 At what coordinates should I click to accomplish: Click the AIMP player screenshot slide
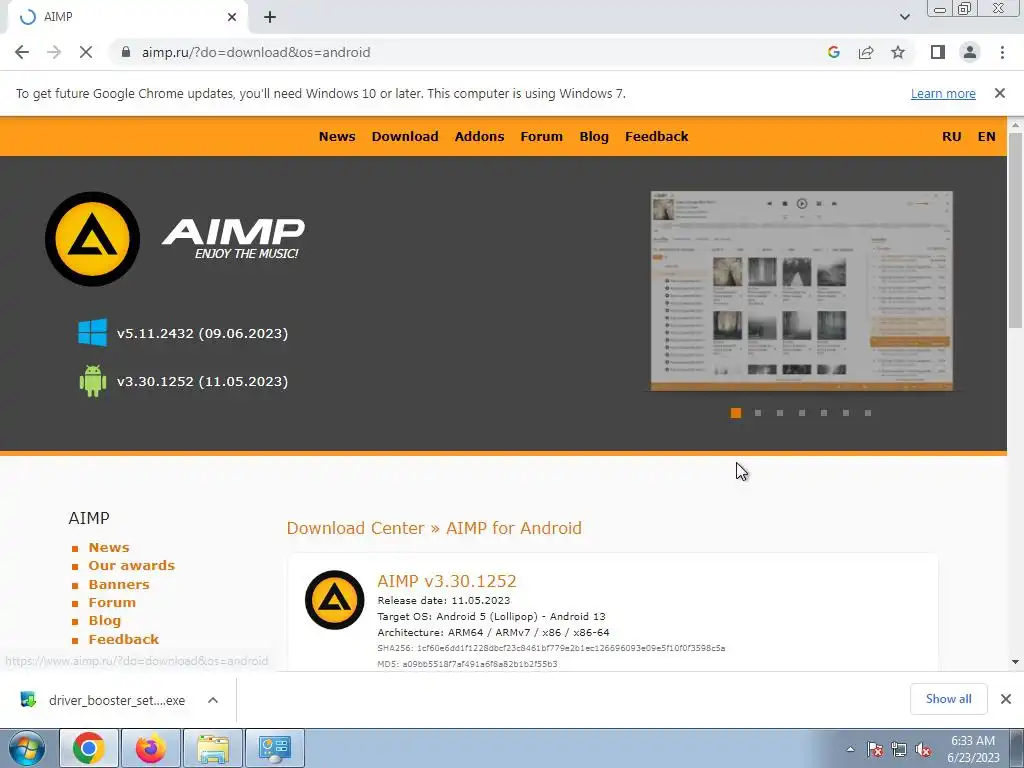801,291
